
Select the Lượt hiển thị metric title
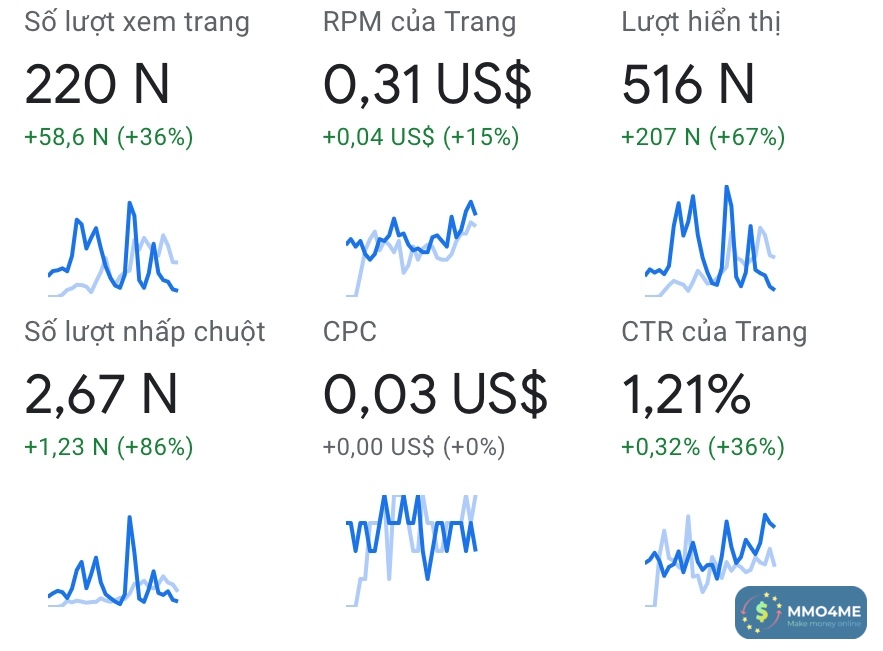point(701,22)
